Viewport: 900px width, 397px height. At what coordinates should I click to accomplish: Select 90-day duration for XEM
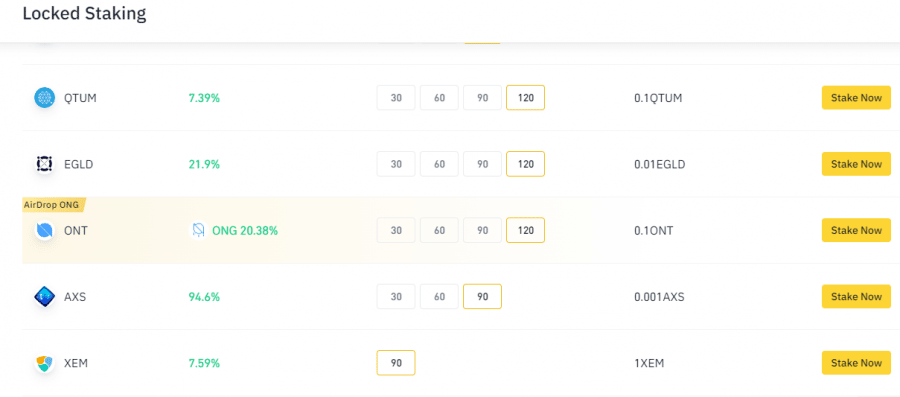[x=396, y=363]
